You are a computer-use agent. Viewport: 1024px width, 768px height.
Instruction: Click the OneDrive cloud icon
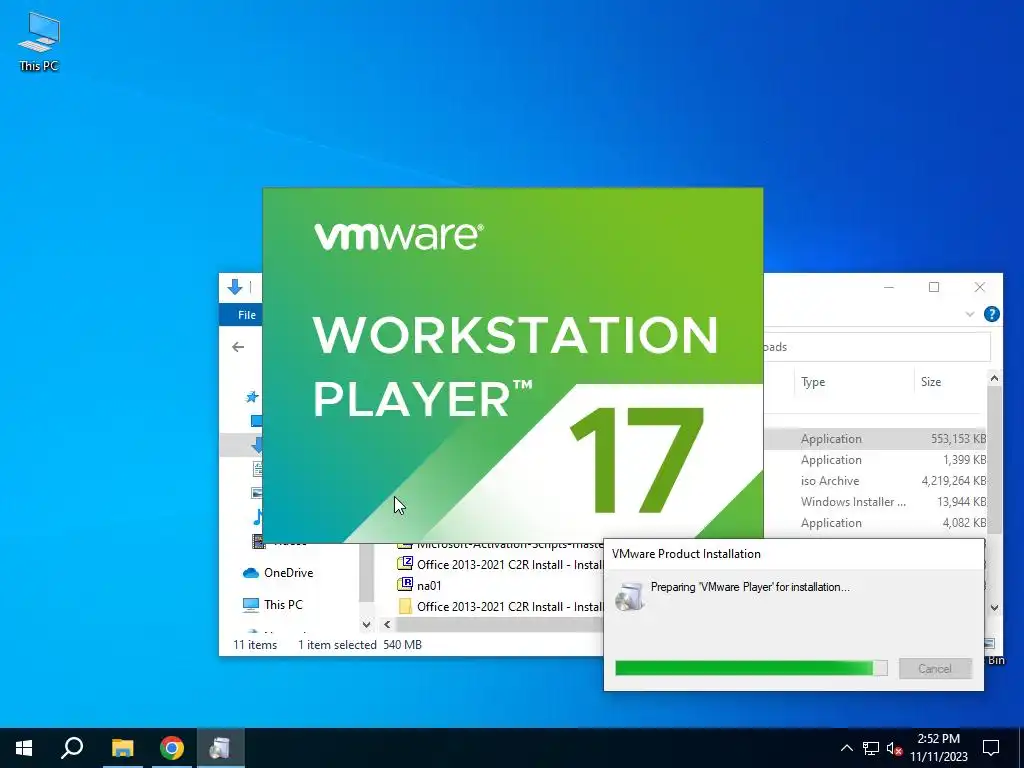coord(251,573)
